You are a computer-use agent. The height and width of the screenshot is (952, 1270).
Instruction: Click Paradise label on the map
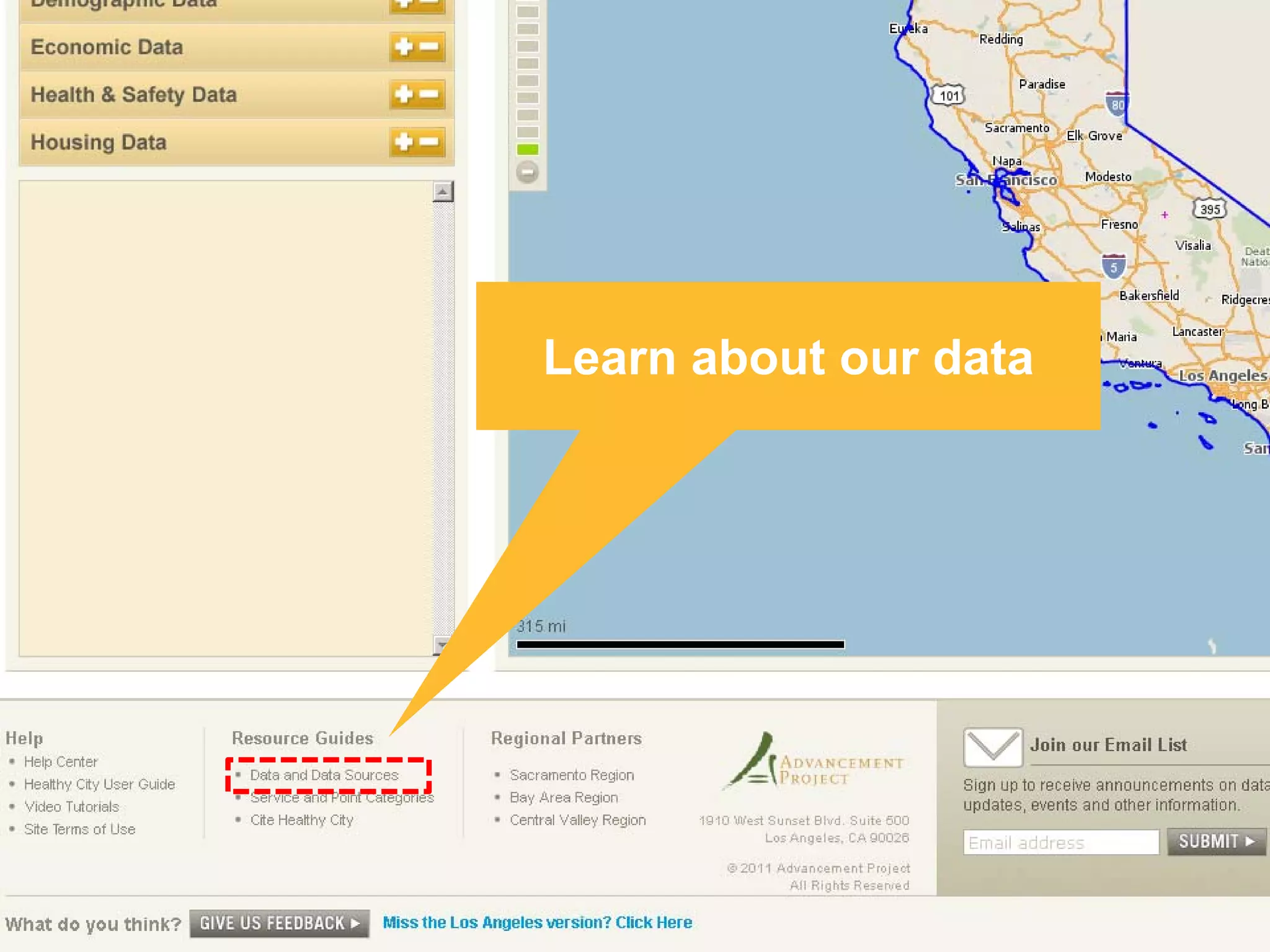[1042, 84]
